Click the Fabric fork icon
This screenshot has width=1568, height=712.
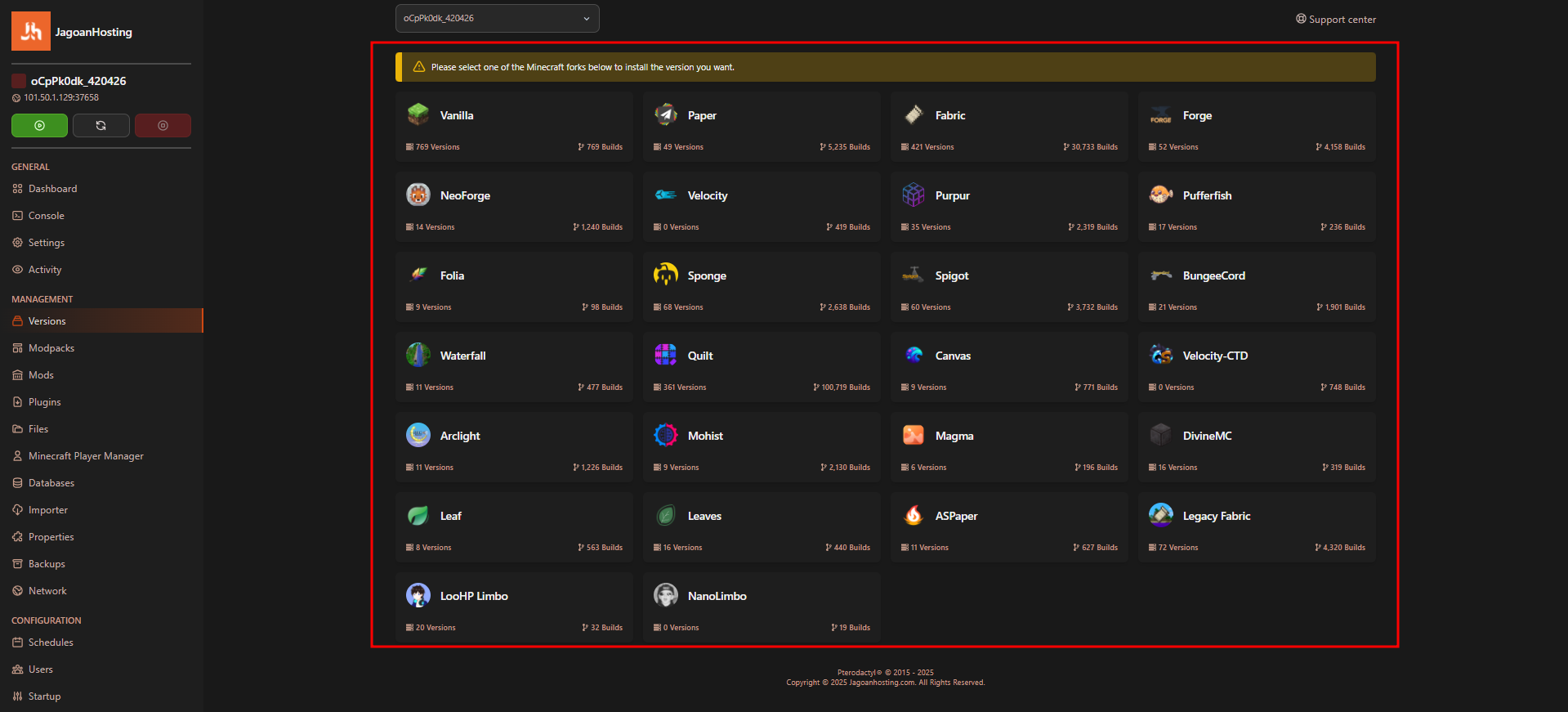pyautogui.click(x=914, y=114)
